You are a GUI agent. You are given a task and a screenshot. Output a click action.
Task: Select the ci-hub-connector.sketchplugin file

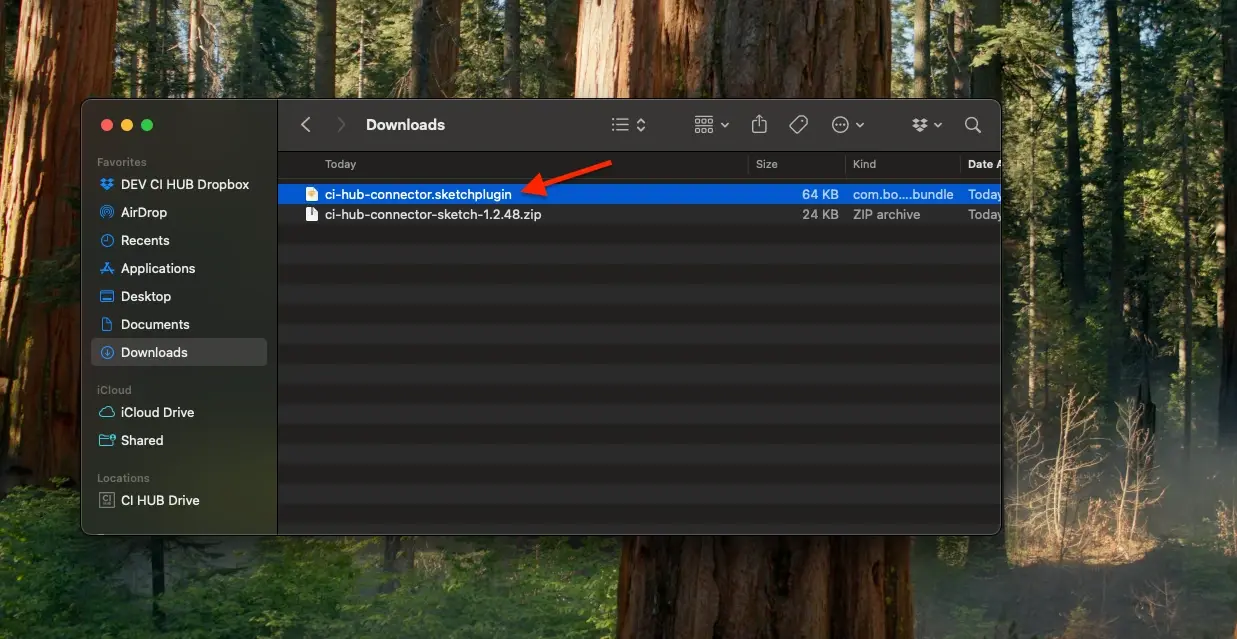[418, 194]
